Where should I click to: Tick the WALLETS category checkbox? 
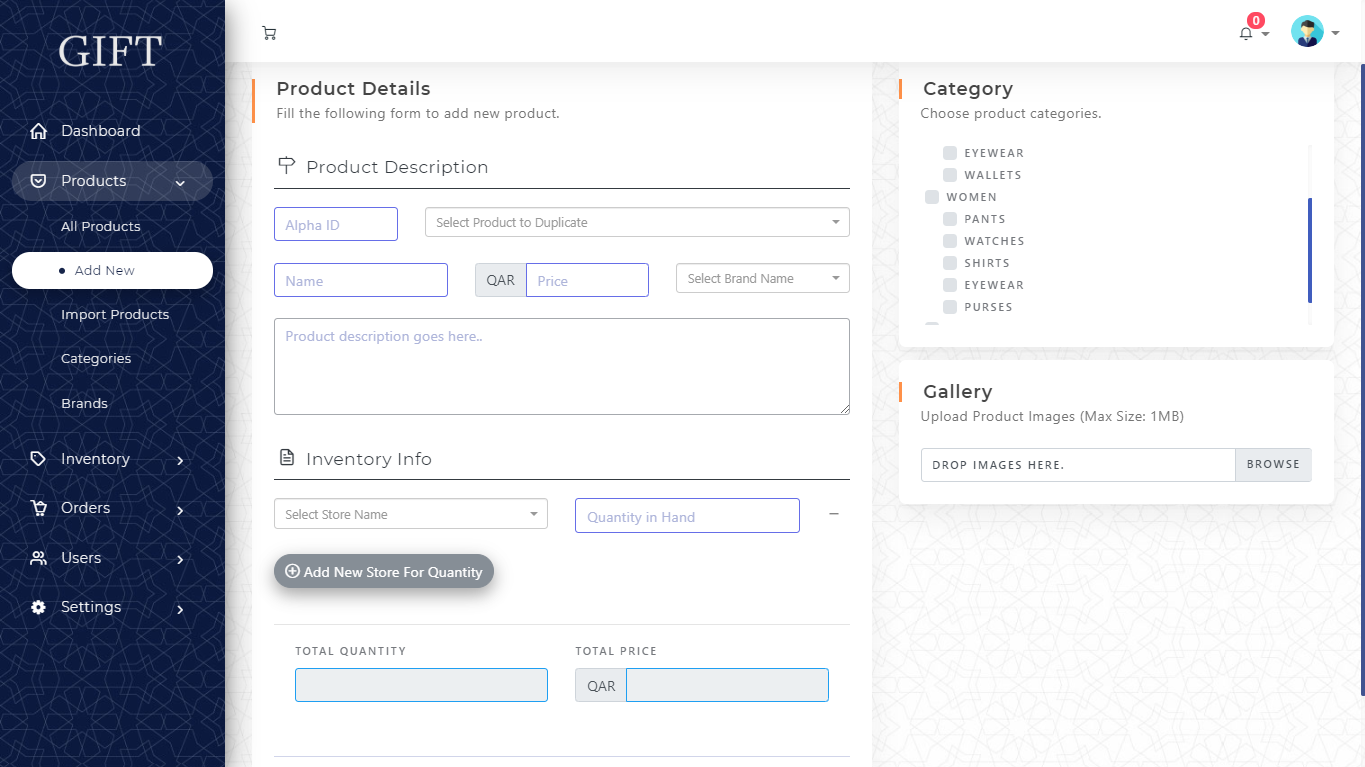pos(950,175)
